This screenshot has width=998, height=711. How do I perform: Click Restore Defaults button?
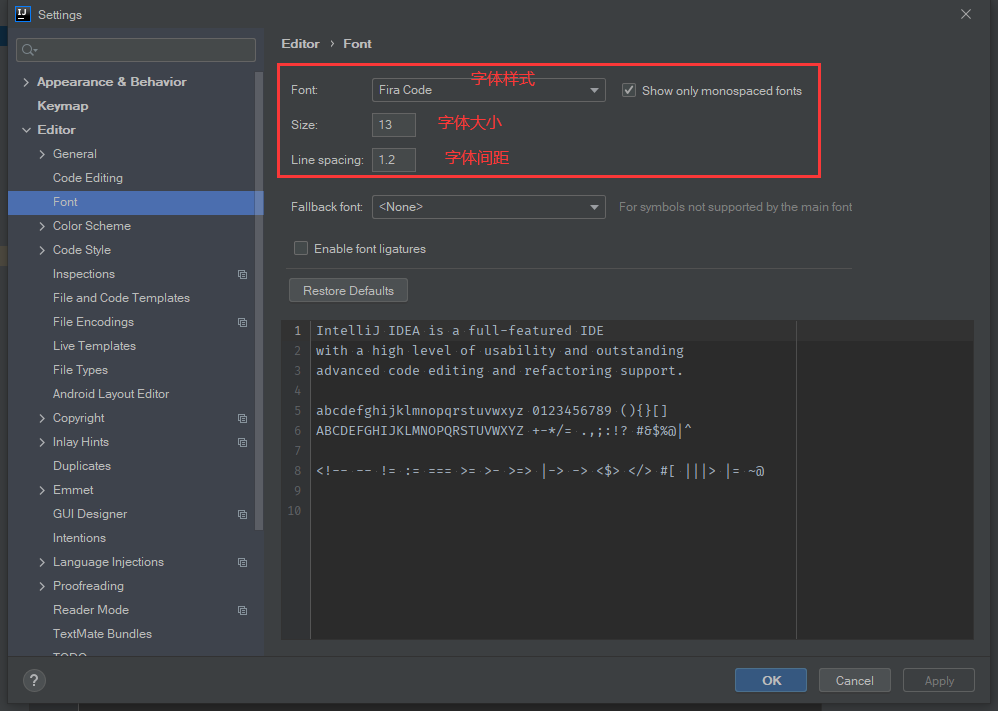click(348, 290)
